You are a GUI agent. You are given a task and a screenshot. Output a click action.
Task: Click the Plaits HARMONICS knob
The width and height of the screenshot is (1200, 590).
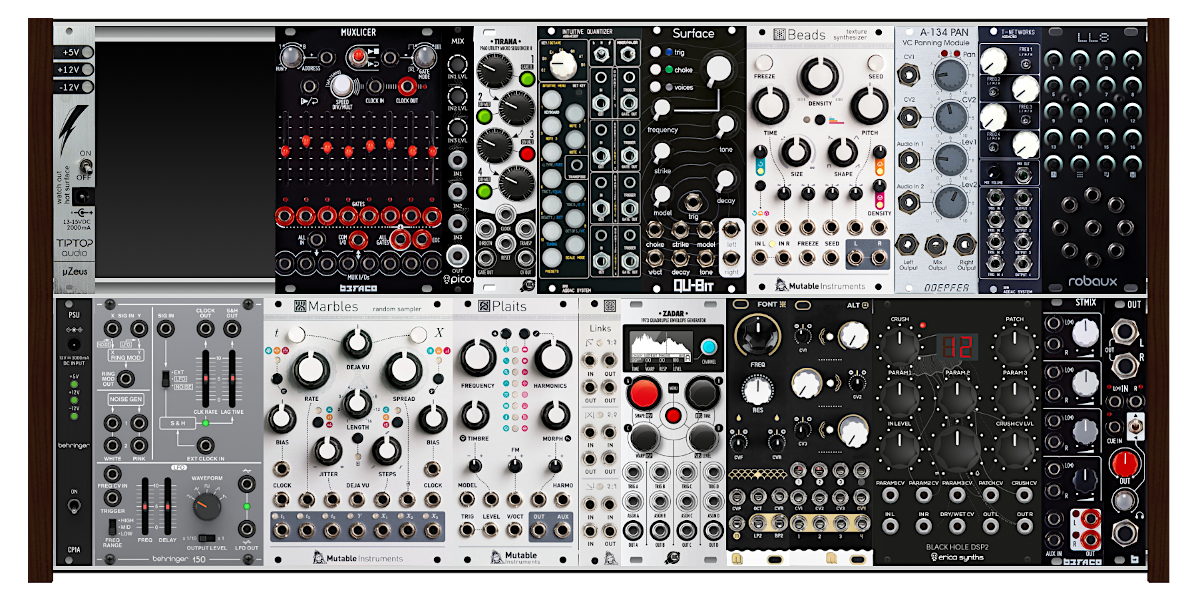point(552,358)
